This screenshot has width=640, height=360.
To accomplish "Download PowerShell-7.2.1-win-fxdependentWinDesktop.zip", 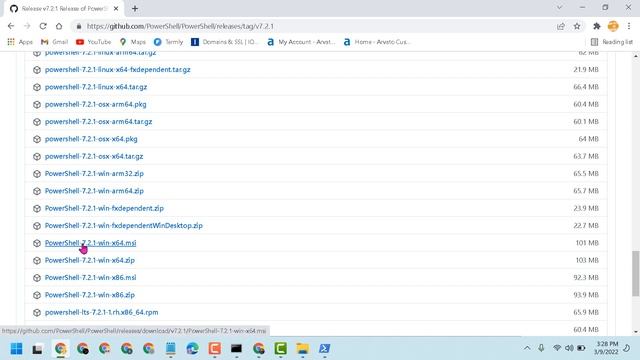I will tap(124, 226).
